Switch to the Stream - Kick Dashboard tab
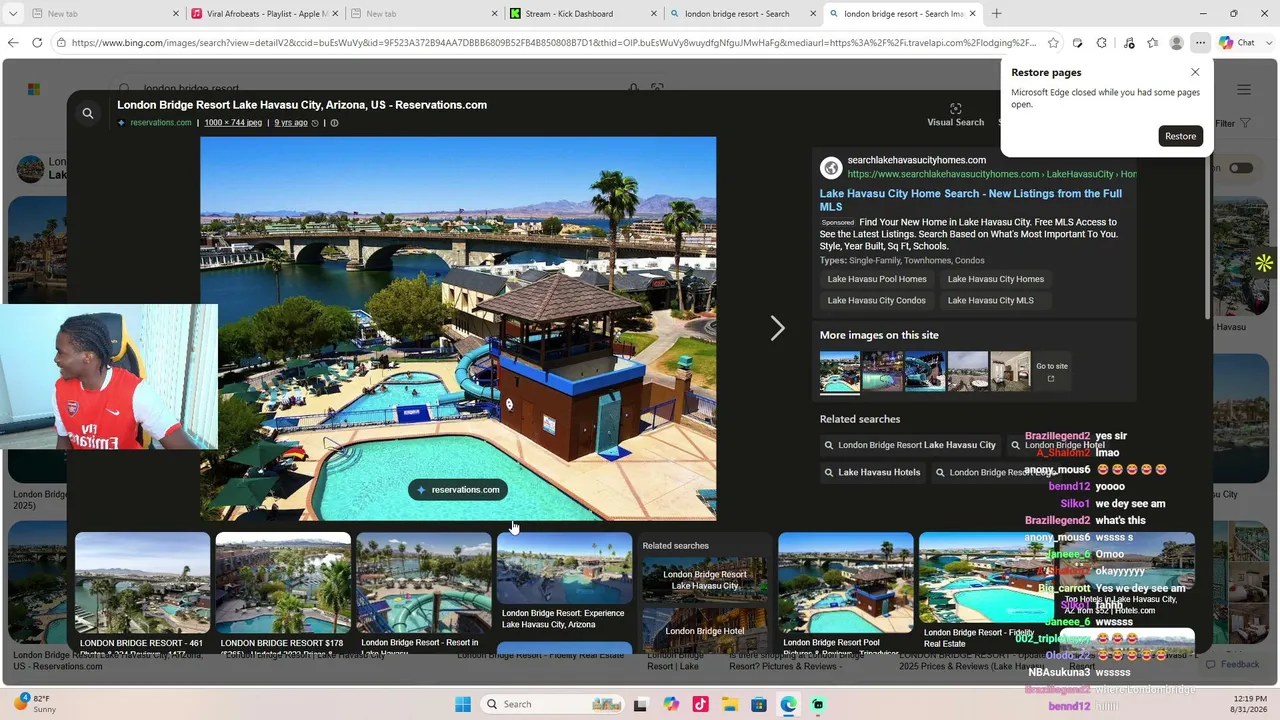The image size is (1280, 720). (x=582, y=14)
